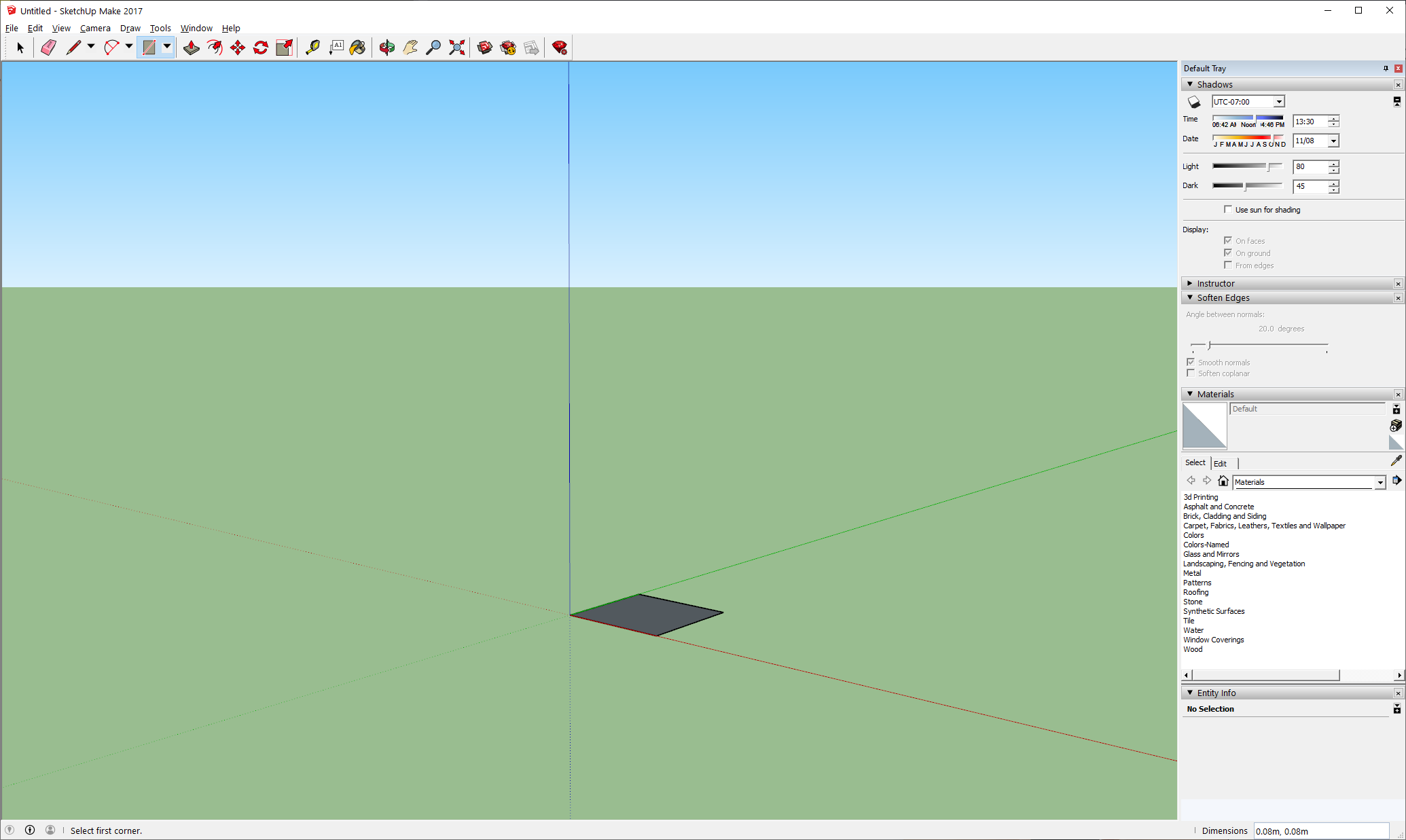Toggle the show shadows button
Viewport: 1406px width, 840px height.
point(1194,102)
